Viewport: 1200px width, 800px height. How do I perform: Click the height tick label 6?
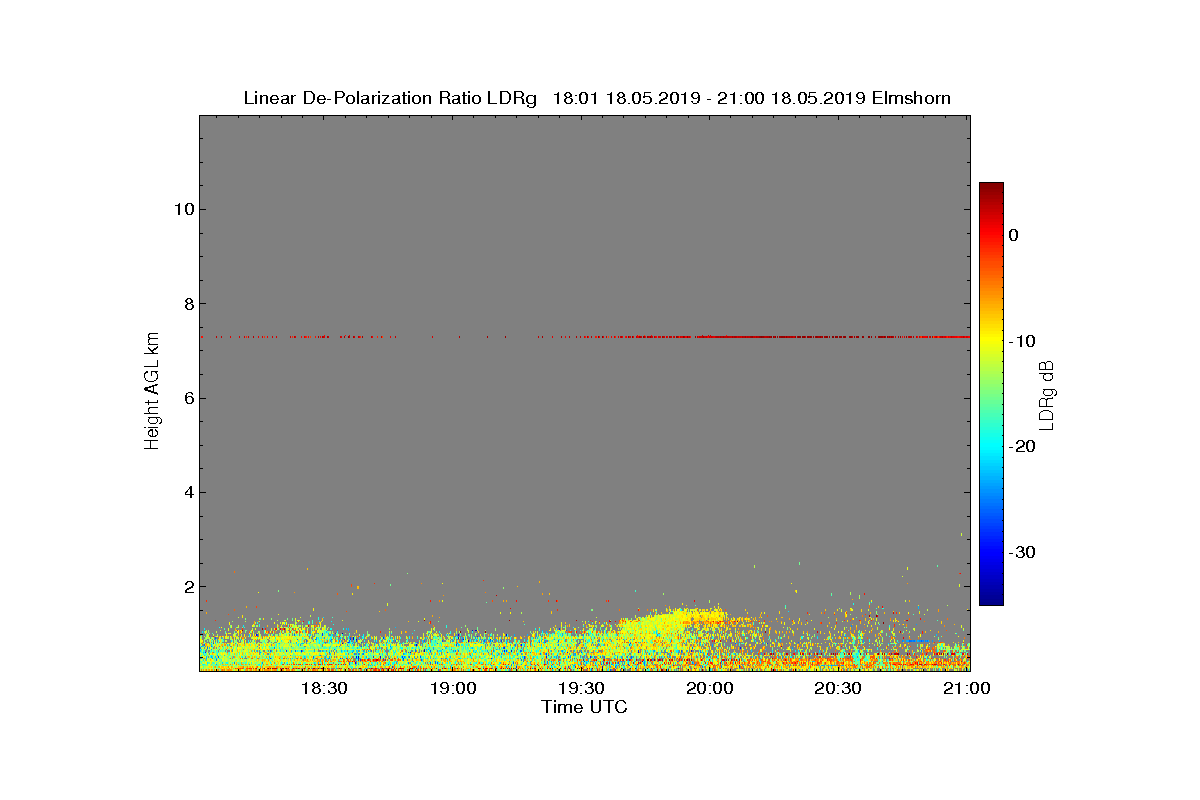point(188,398)
